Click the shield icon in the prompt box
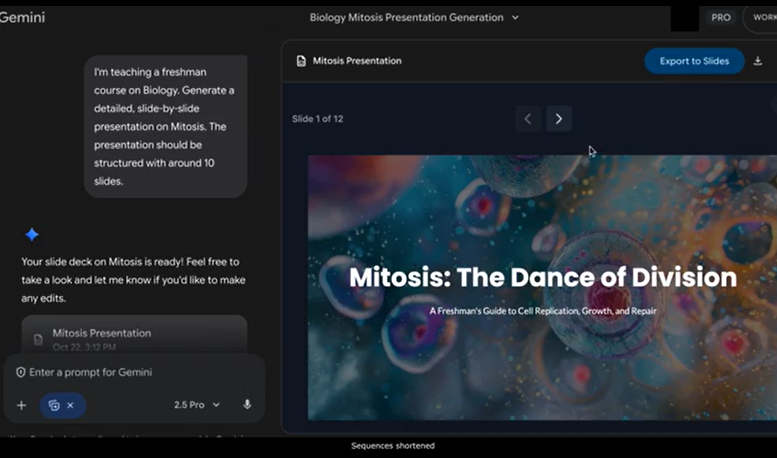The height and width of the screenshot is (458, 777). coord(20,372)
